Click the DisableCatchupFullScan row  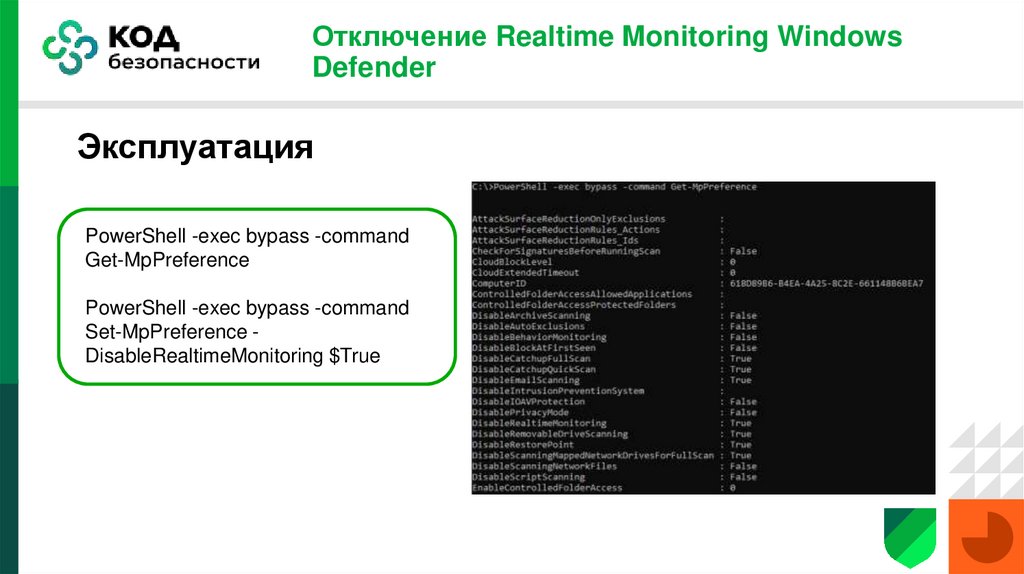click(612, 359)
